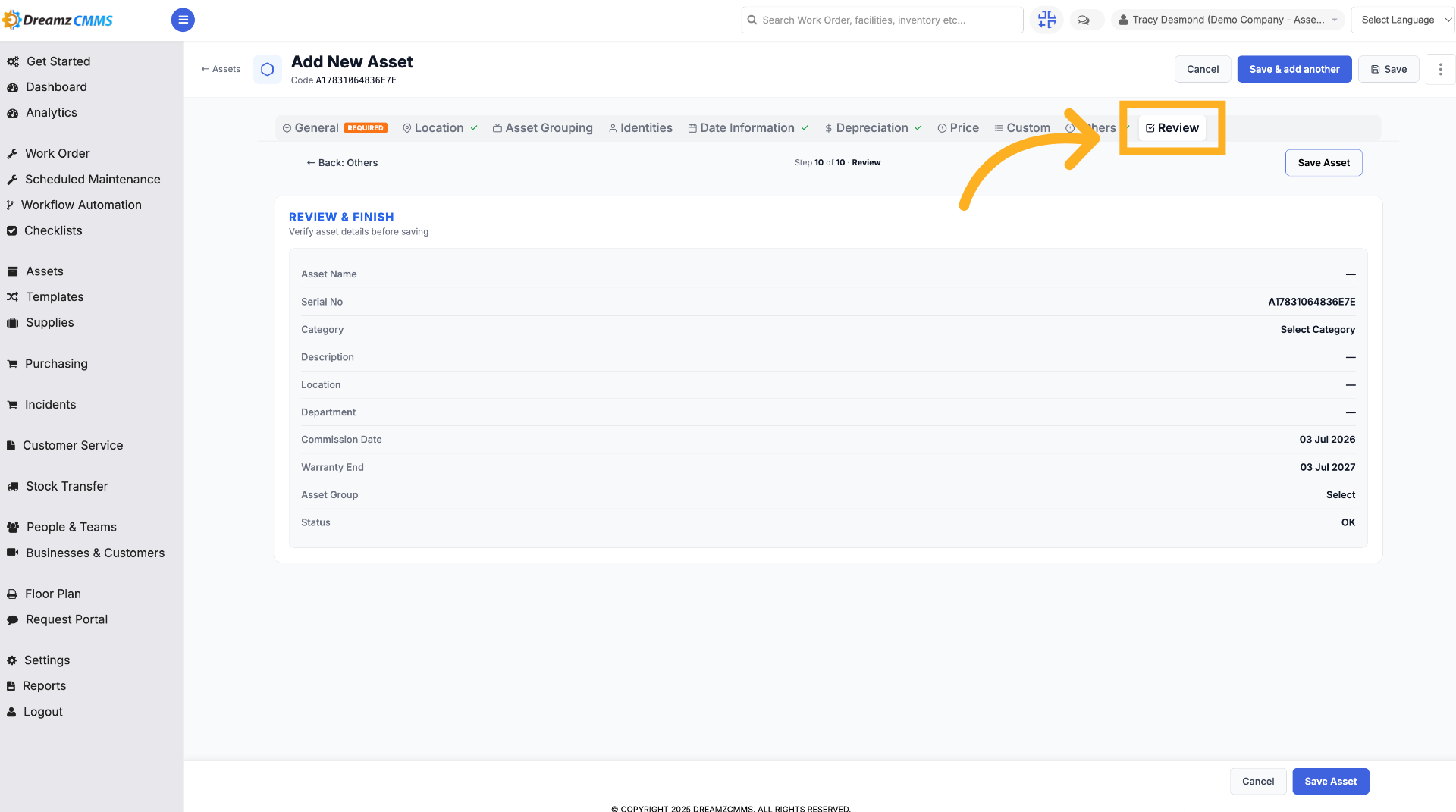Open Supplies in the sidebar

[40, 323]
